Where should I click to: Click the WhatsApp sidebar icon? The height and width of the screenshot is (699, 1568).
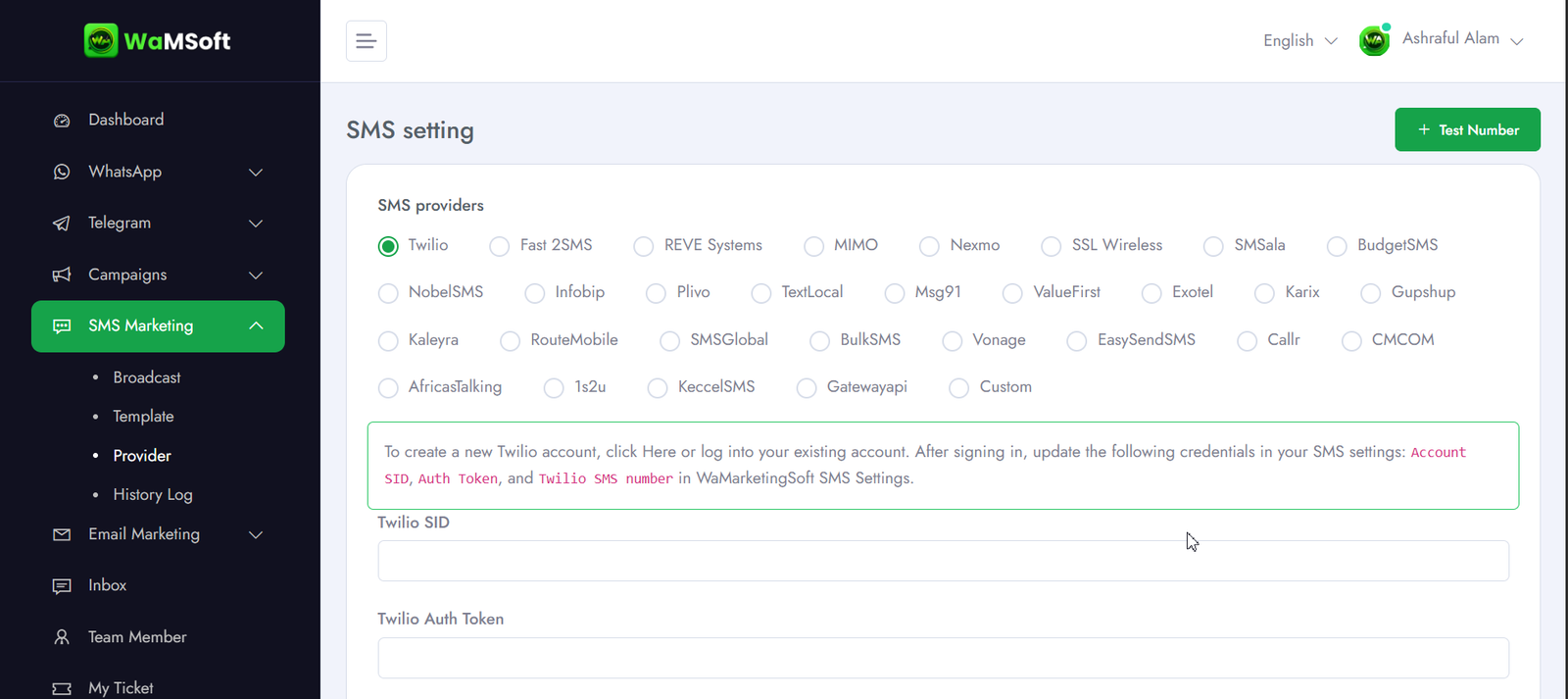tap(62, 172)
